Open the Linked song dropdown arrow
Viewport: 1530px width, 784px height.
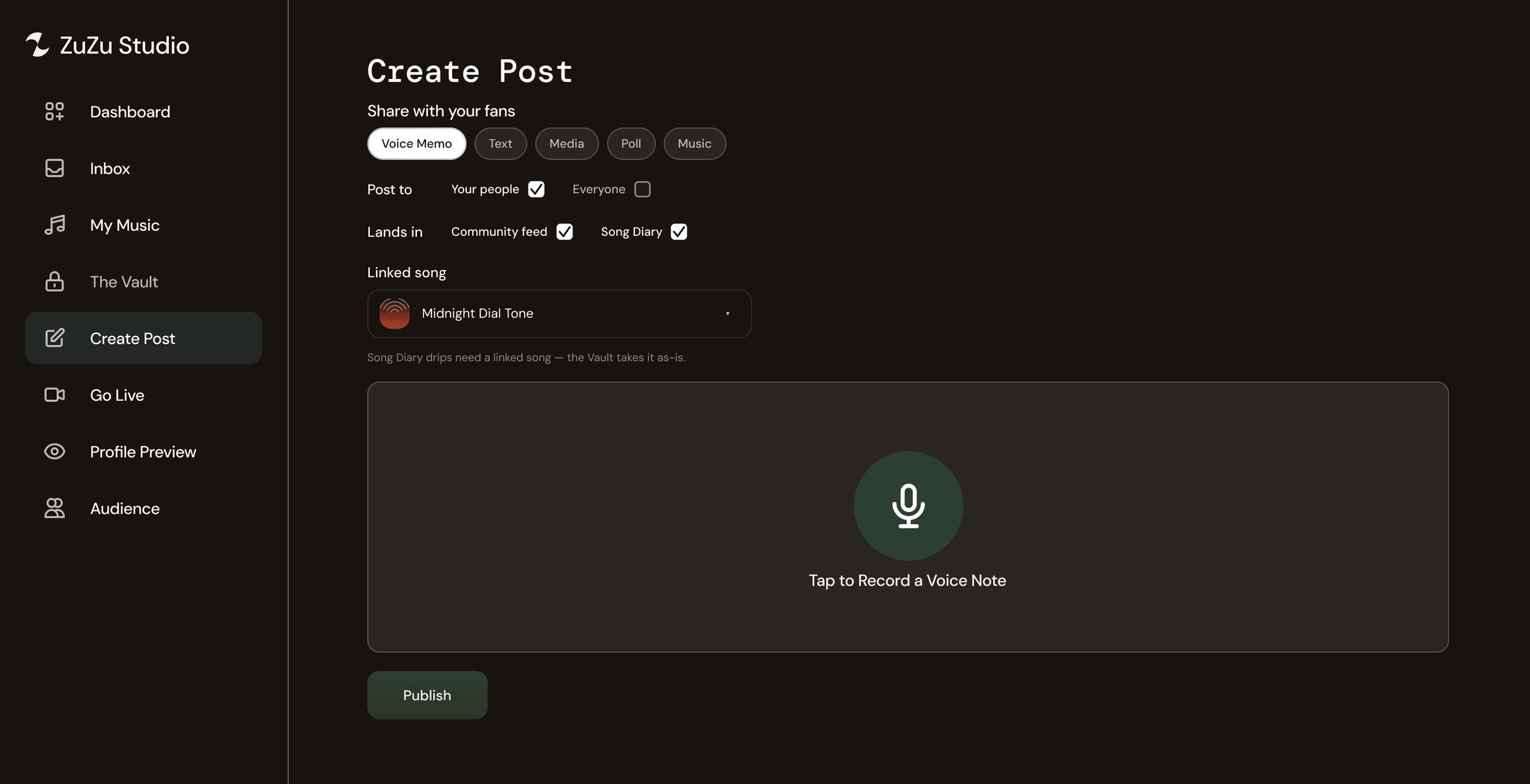727,314
